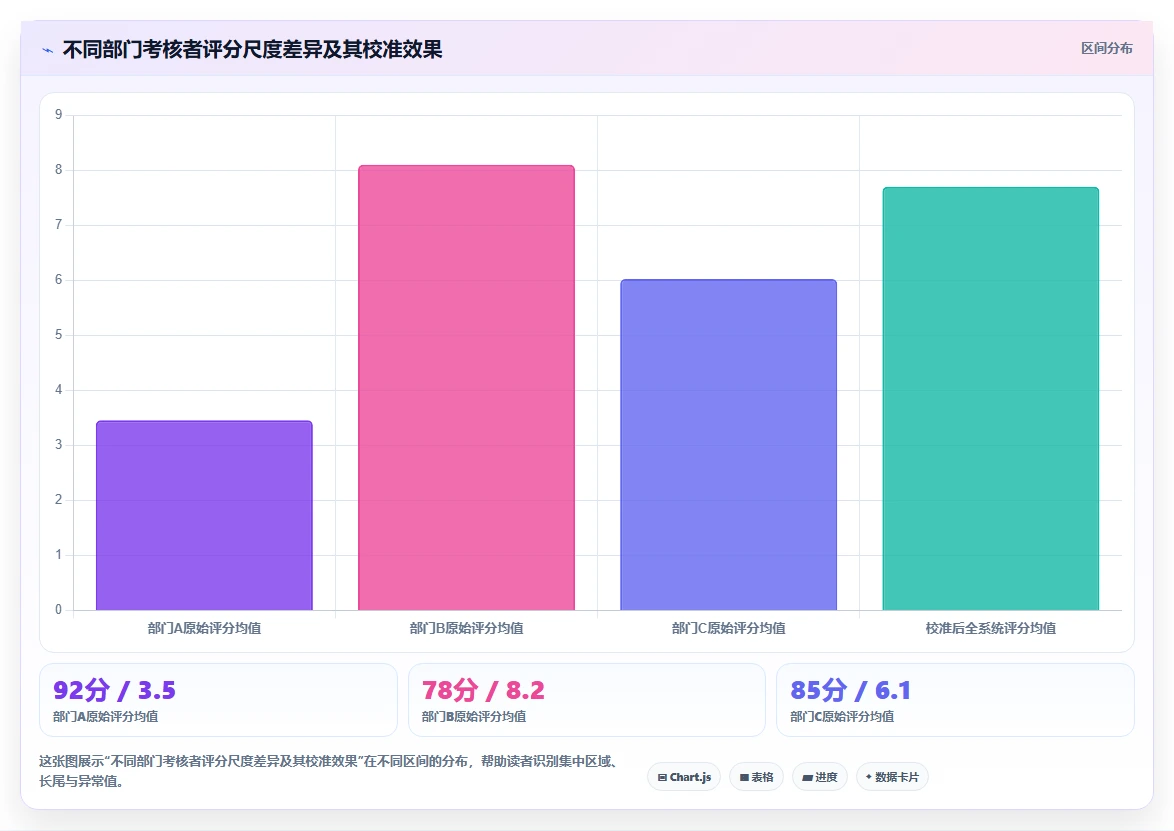The image size is (1174, 831).
Task: Click the chart title 不同部门考核者评分尺度差异及其校准效果
Action: [252, 49]
